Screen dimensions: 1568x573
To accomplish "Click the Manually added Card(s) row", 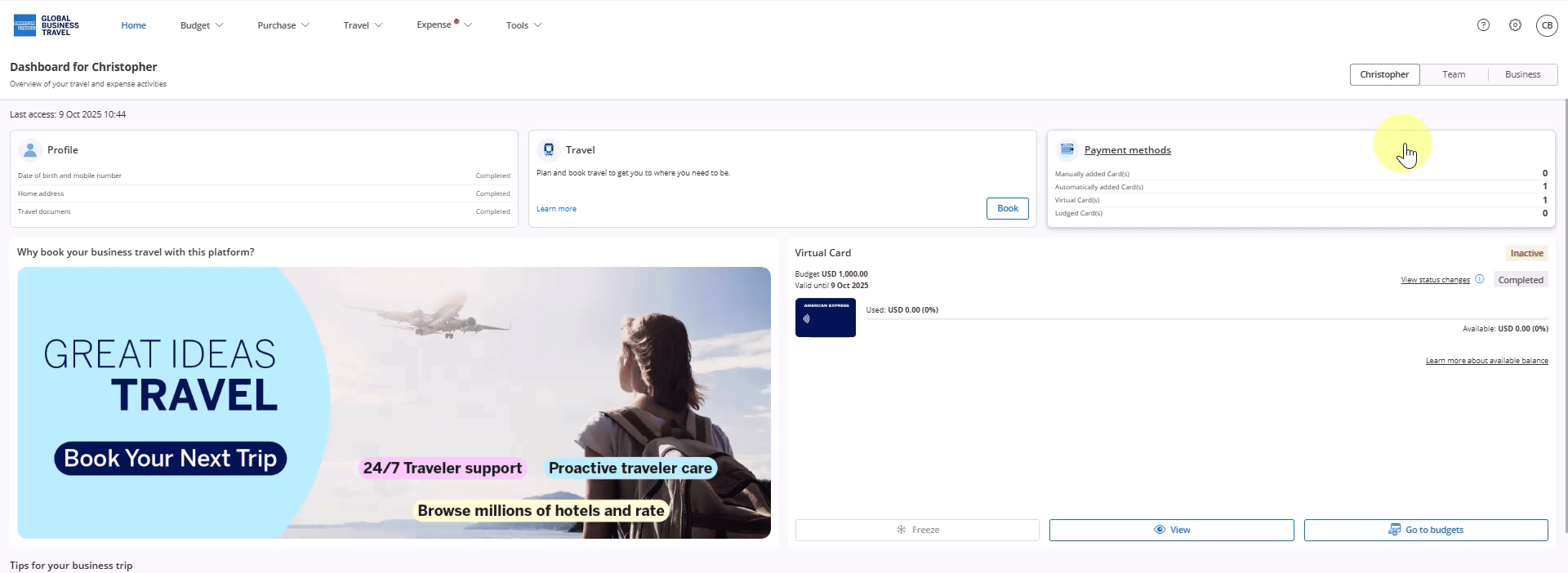I will [x=1301, y=174].
